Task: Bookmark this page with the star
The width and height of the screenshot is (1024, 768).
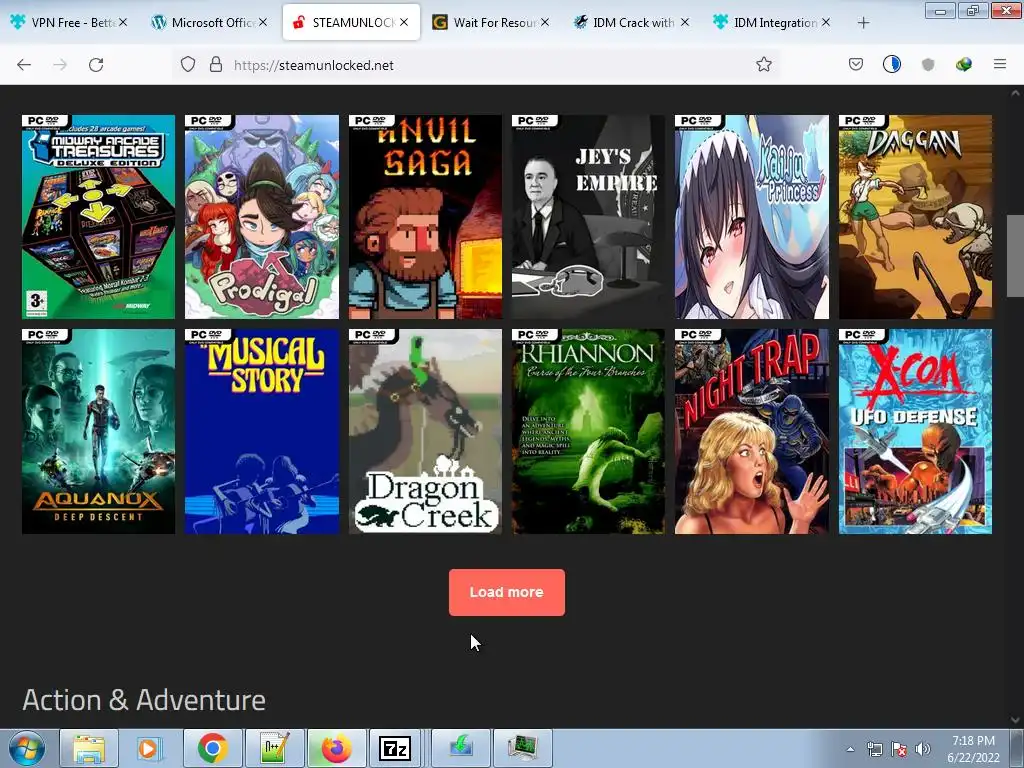Action: coord(763,65)
